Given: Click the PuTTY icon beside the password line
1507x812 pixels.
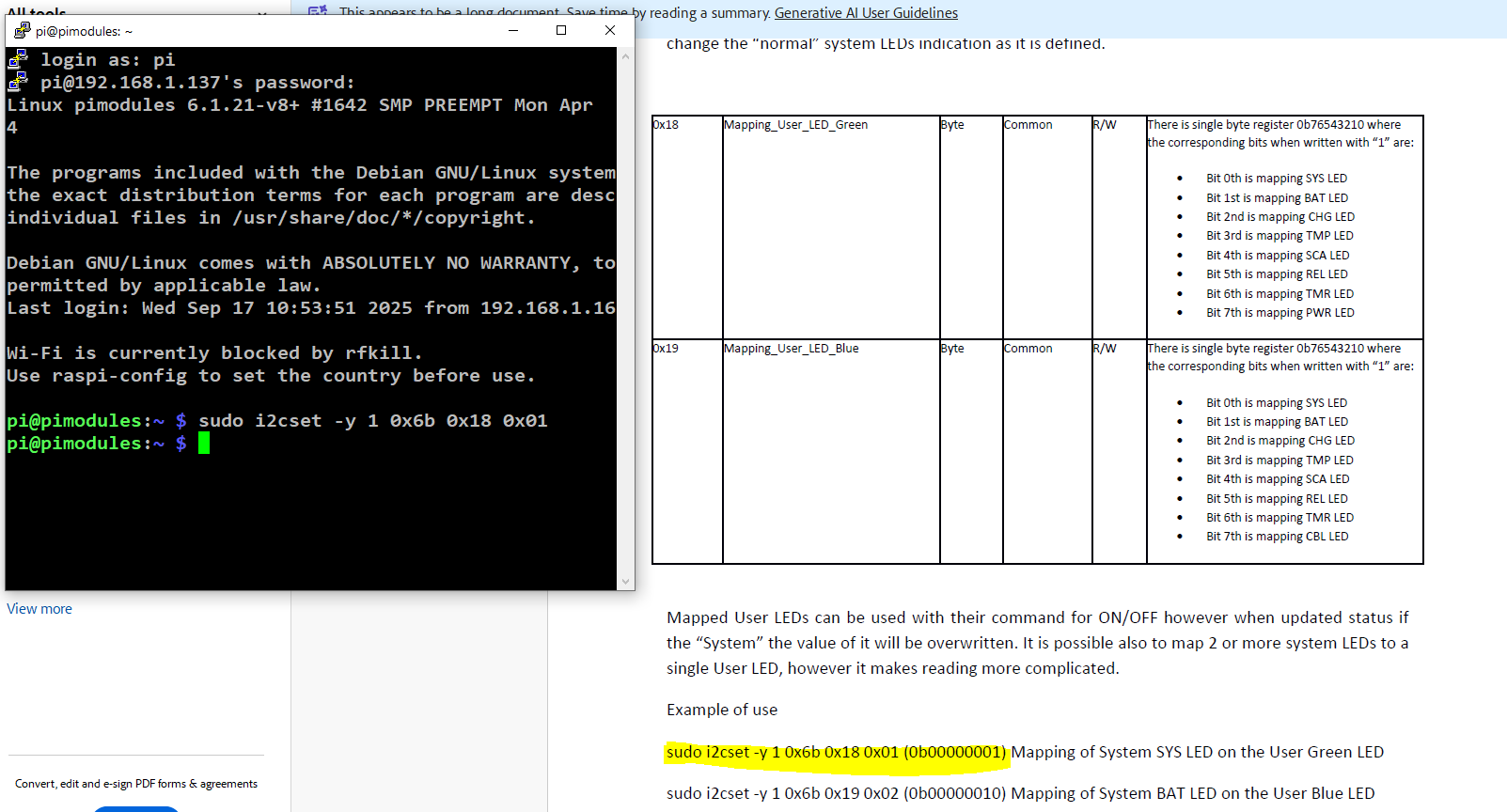Looking at the screenshot, I should tap(18, 83).
